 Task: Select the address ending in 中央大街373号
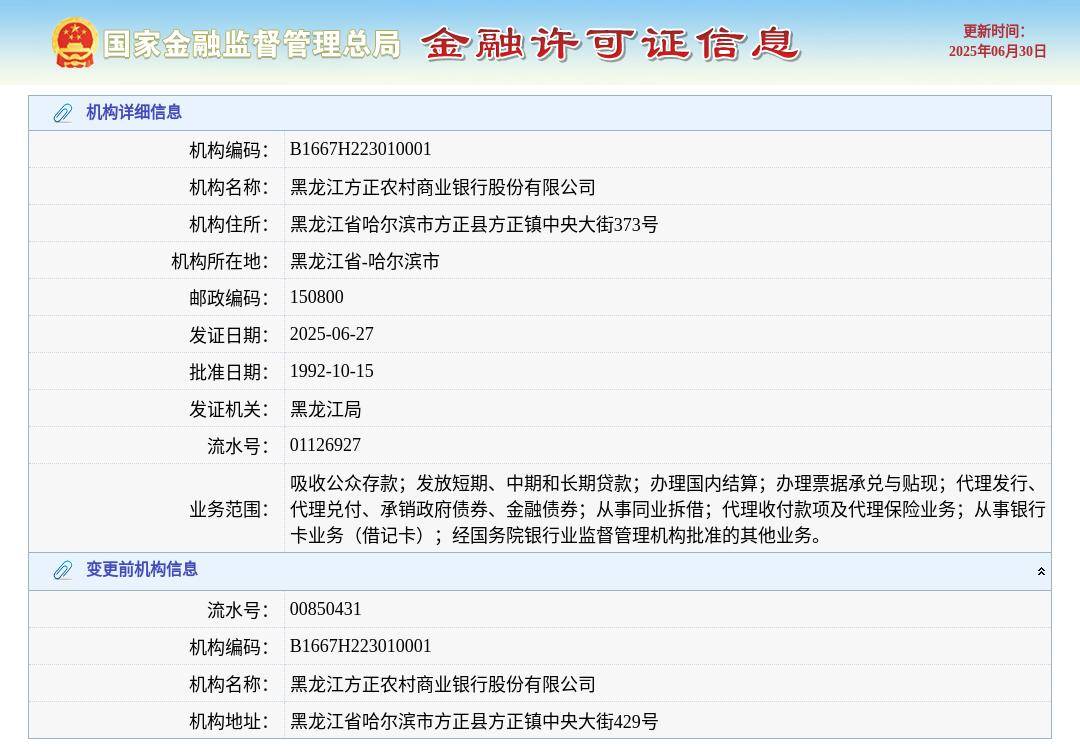tap(474, 224)
